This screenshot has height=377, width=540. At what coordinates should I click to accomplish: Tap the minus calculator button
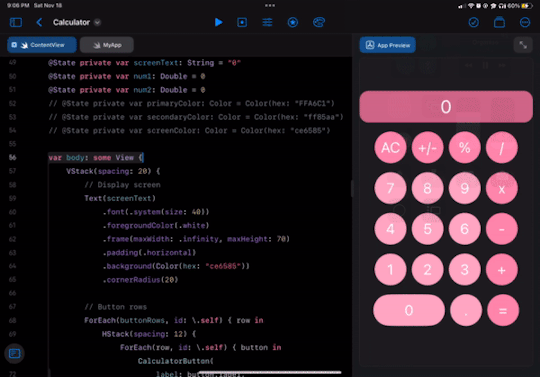[x=502, y=229]
